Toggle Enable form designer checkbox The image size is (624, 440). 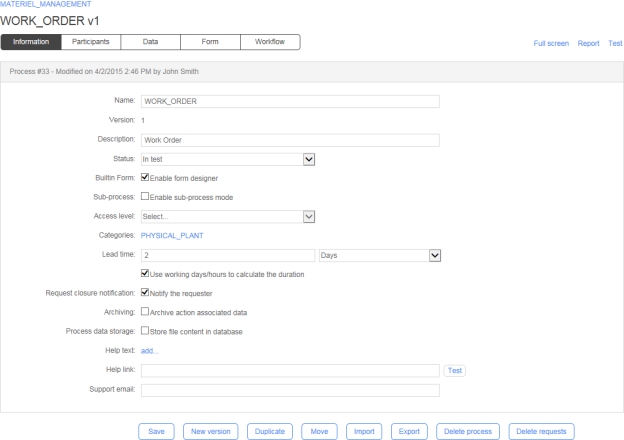(x=146, y=177)
